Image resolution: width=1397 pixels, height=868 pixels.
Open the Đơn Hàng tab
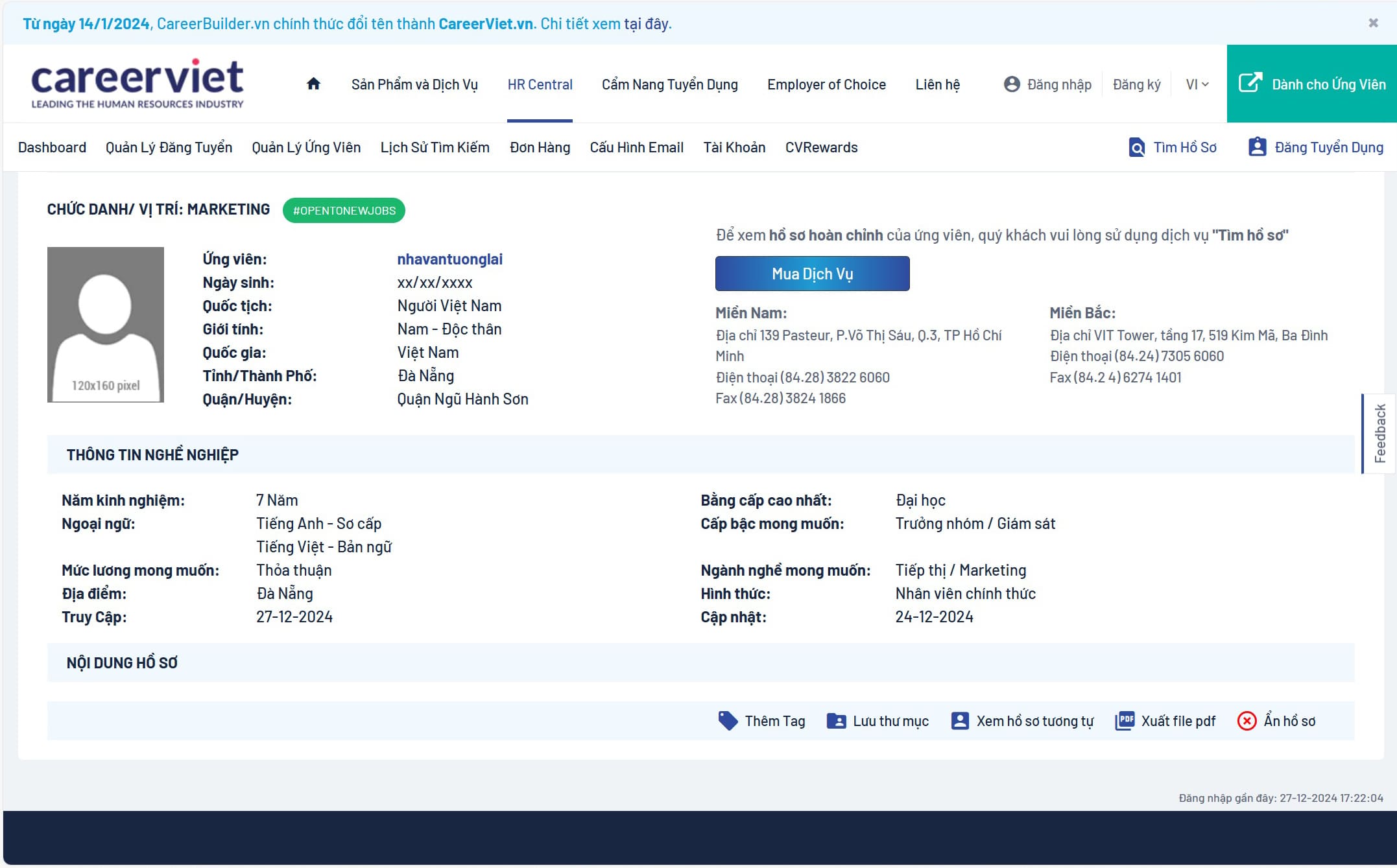pos(540,147)
